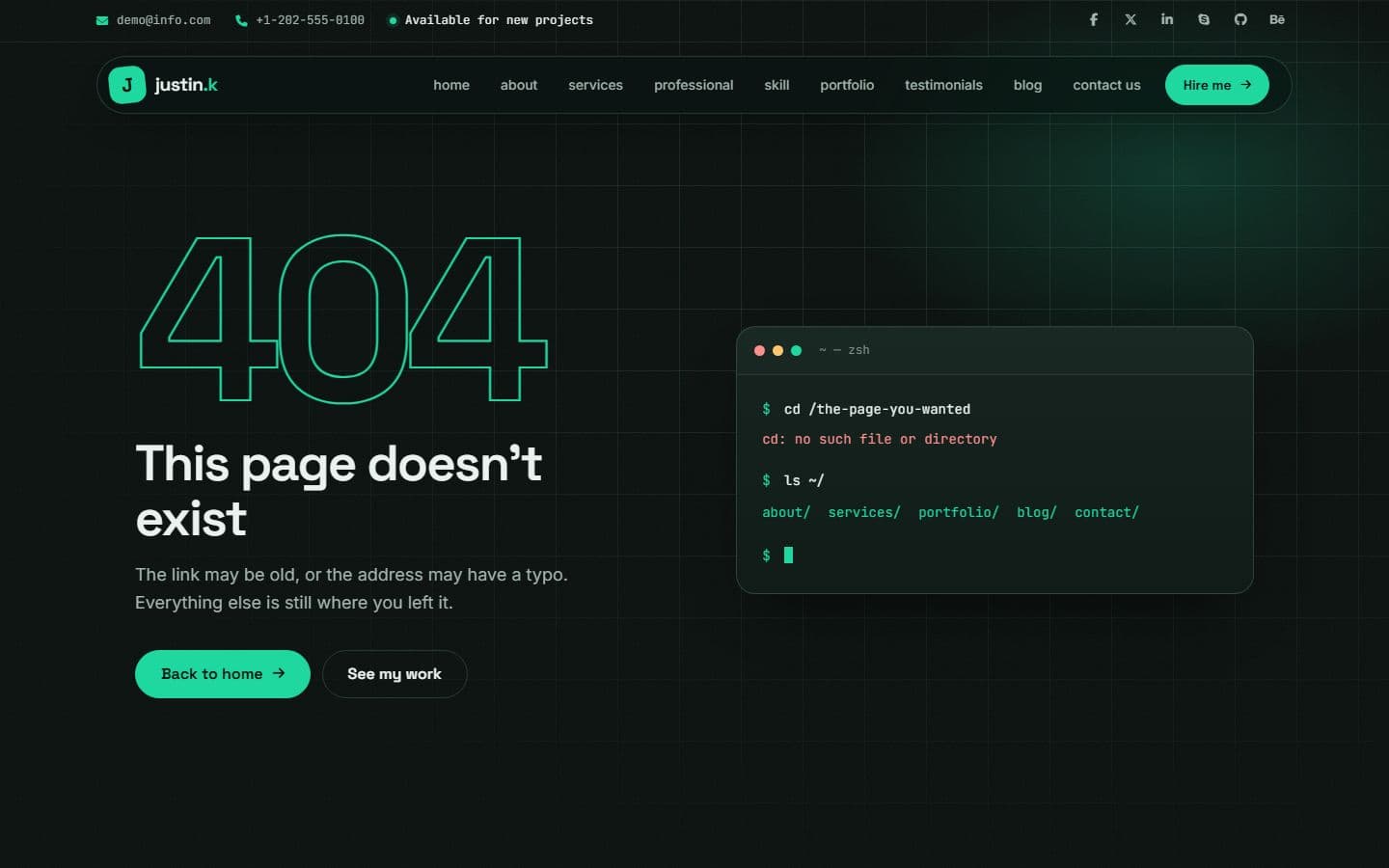Click the green availability status dot
This screenshot has width=1389, height=868.
pos(393,20)
